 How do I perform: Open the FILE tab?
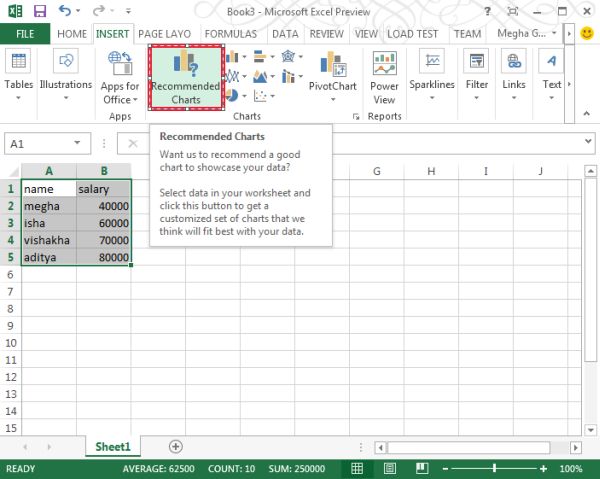tap(25, 34)
